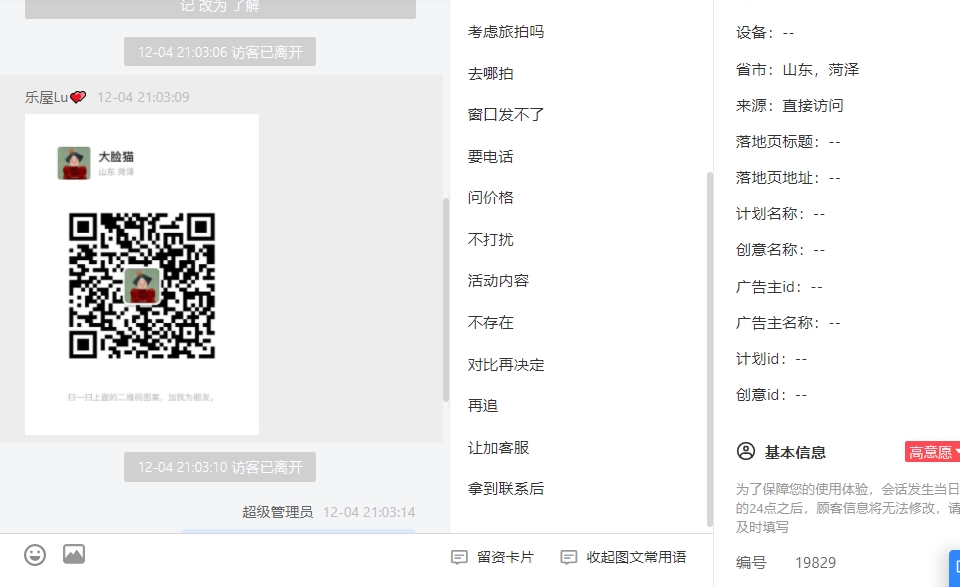This screenshot has width=960, height=587.
Task: Click the timestamp 12-04 21:03:09
Action: pyautogui.click(x=143, y=97)
